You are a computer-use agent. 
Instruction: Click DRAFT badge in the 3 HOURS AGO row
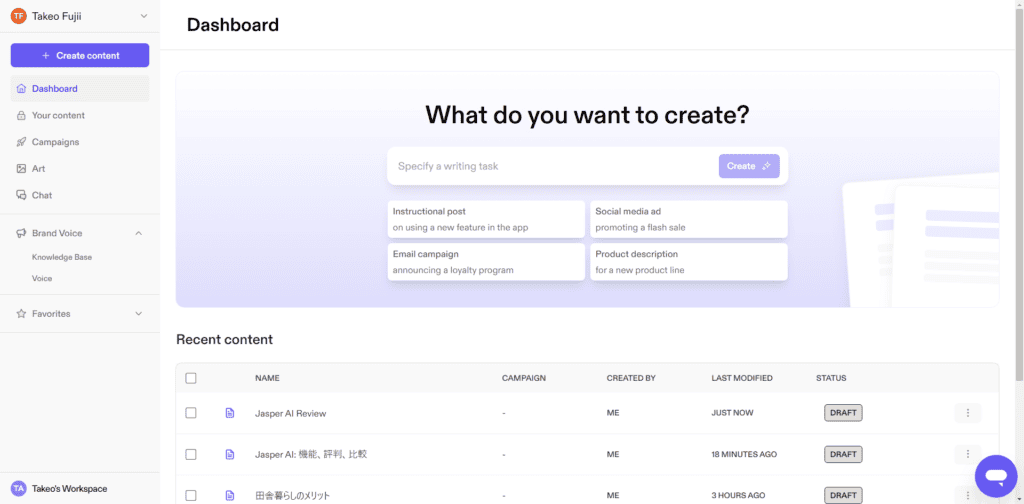(x=843, y=495)
